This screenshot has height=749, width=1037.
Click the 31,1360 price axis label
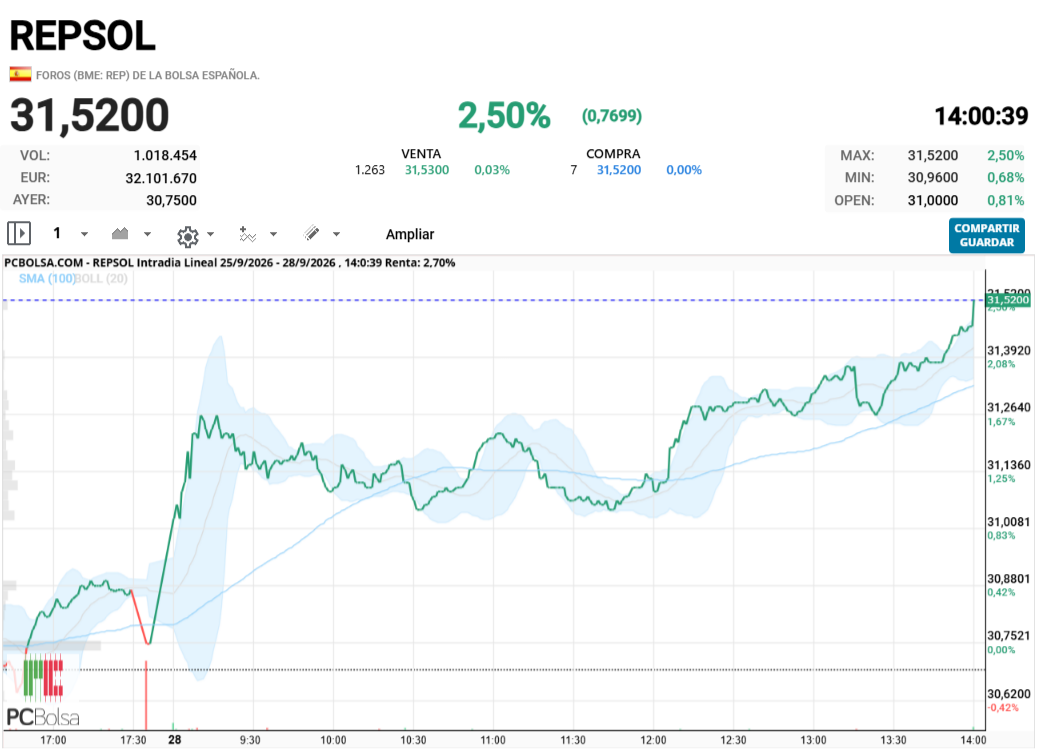pyautogui.click(x=1009, y=465)
